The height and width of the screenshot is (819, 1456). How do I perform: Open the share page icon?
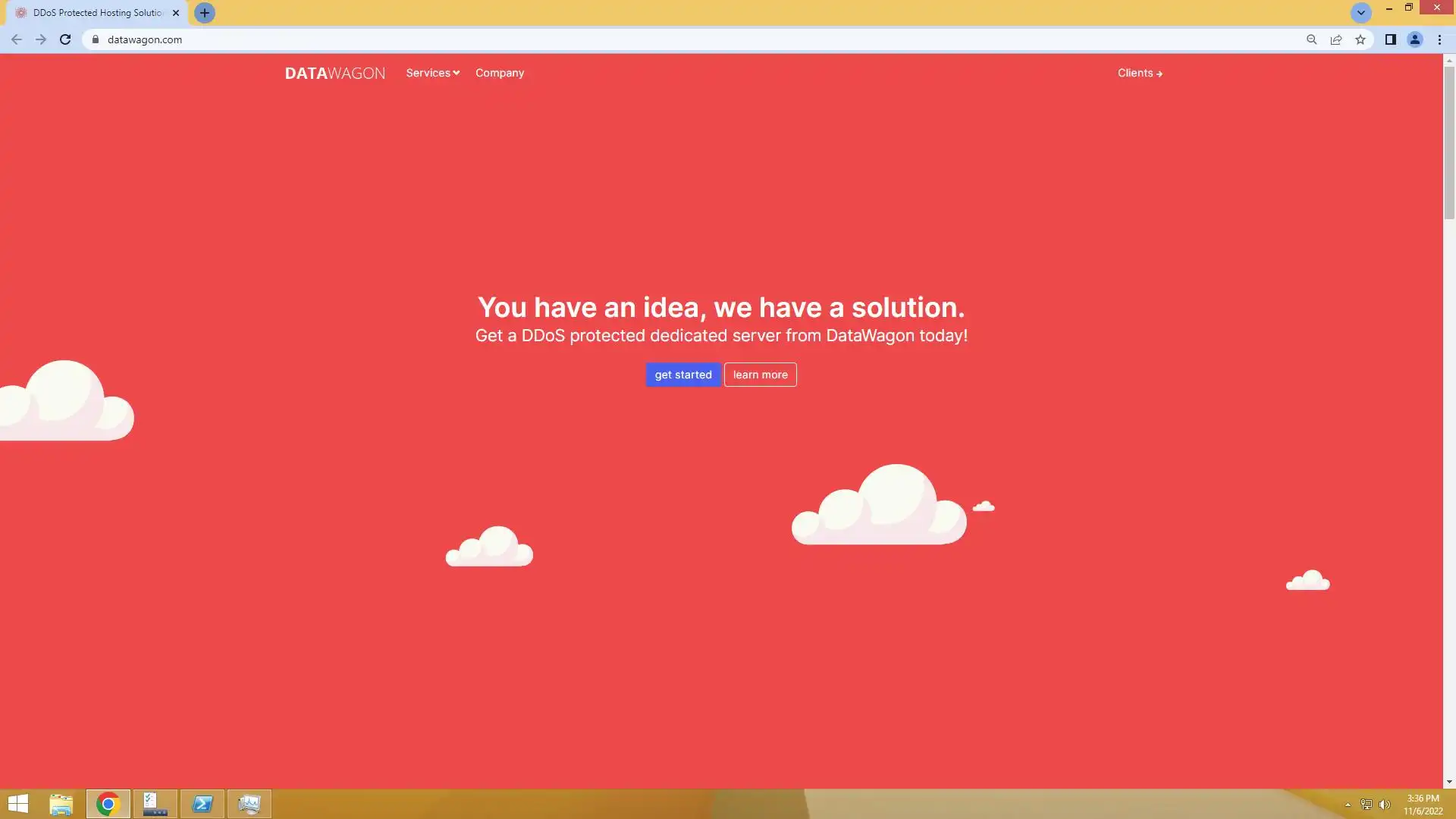(x=1336, y=39)
